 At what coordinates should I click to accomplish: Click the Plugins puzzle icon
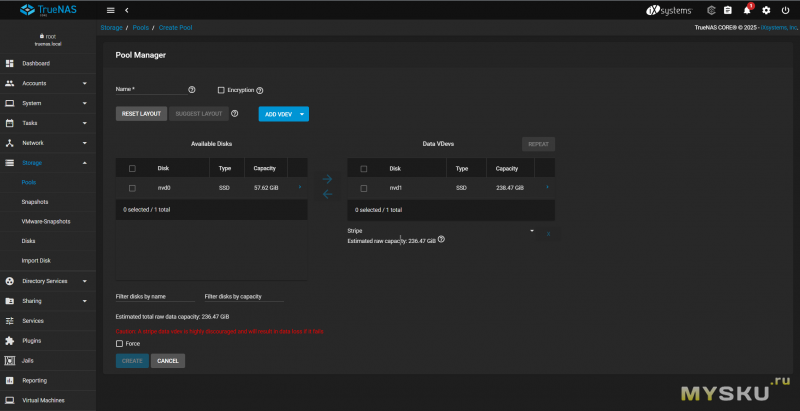click(9, 341)
